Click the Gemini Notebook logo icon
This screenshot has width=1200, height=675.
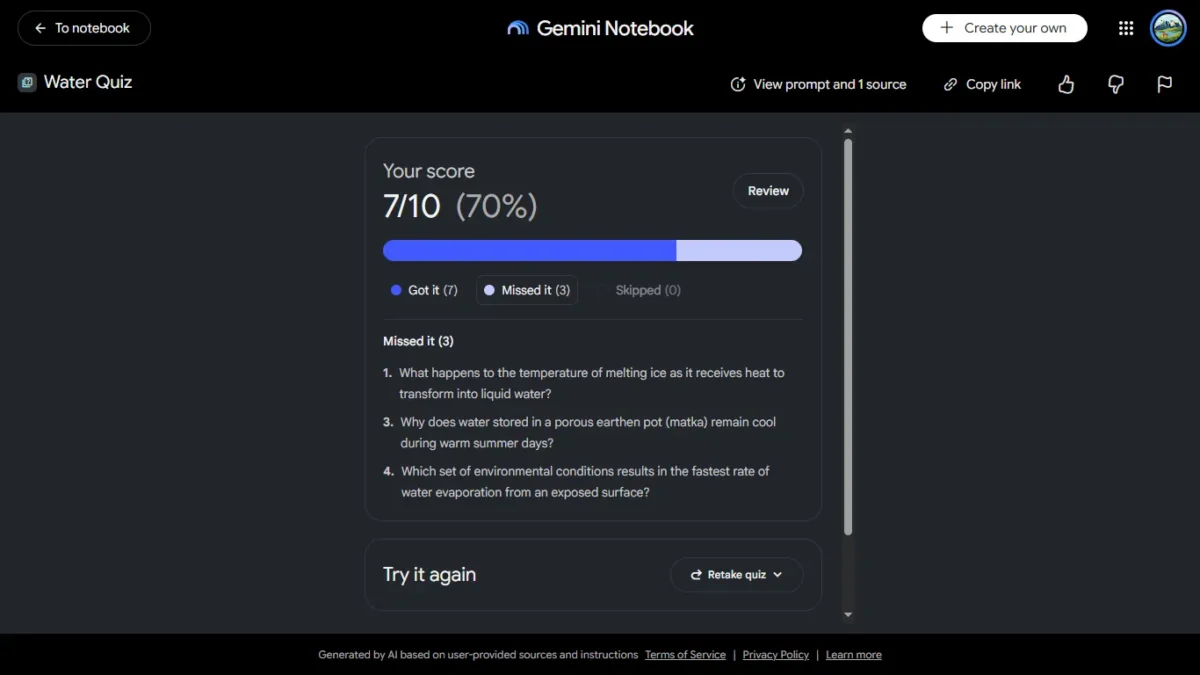tap(518, 28)
